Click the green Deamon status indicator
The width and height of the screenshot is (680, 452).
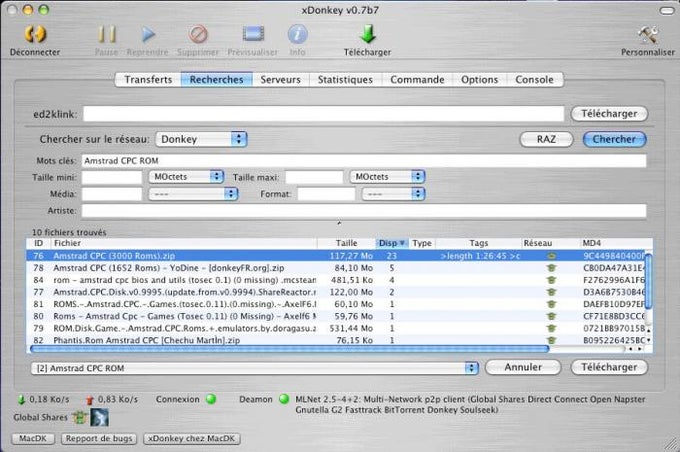[284, 399]
